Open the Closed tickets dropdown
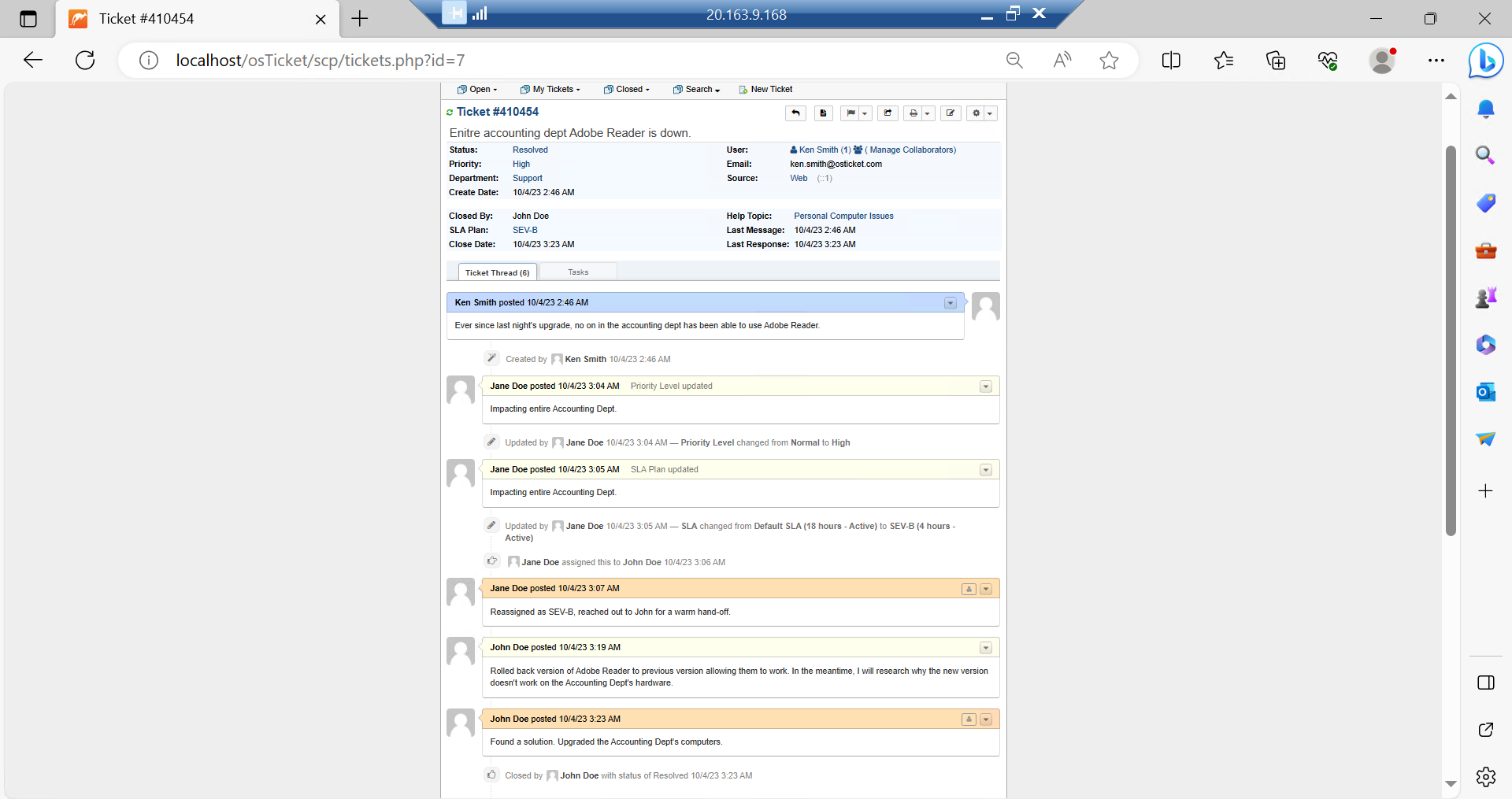Viewport: 1512px width, 799px height. tap(626, 89)
